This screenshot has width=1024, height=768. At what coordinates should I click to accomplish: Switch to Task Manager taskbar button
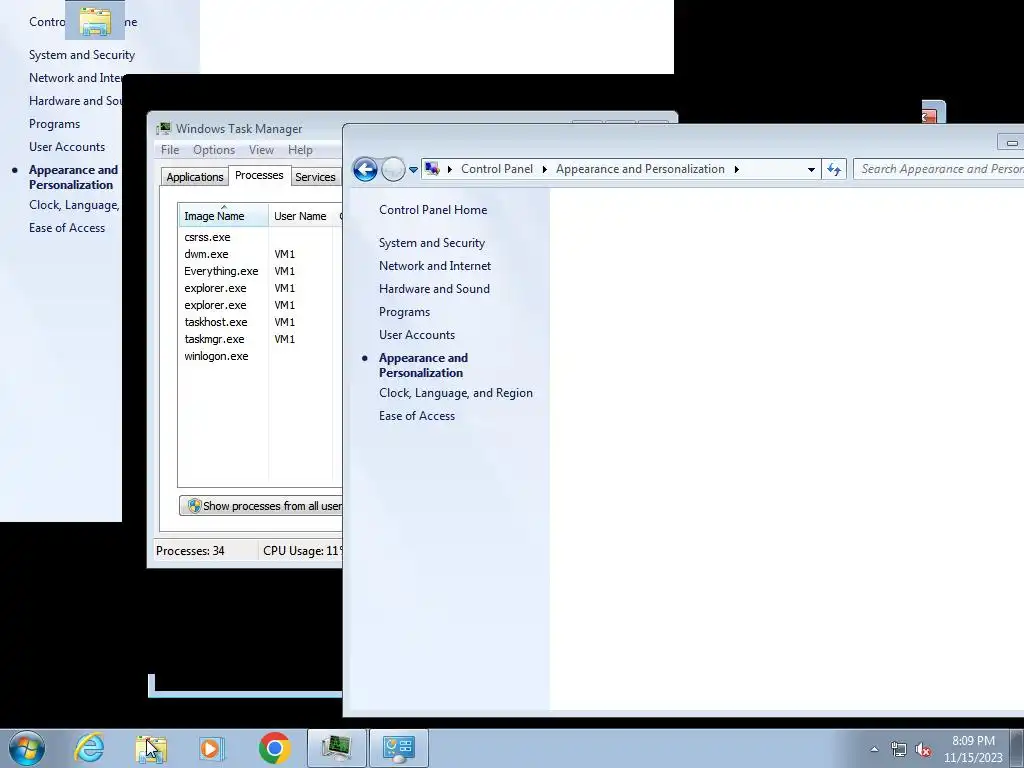[x=337, y=748]
